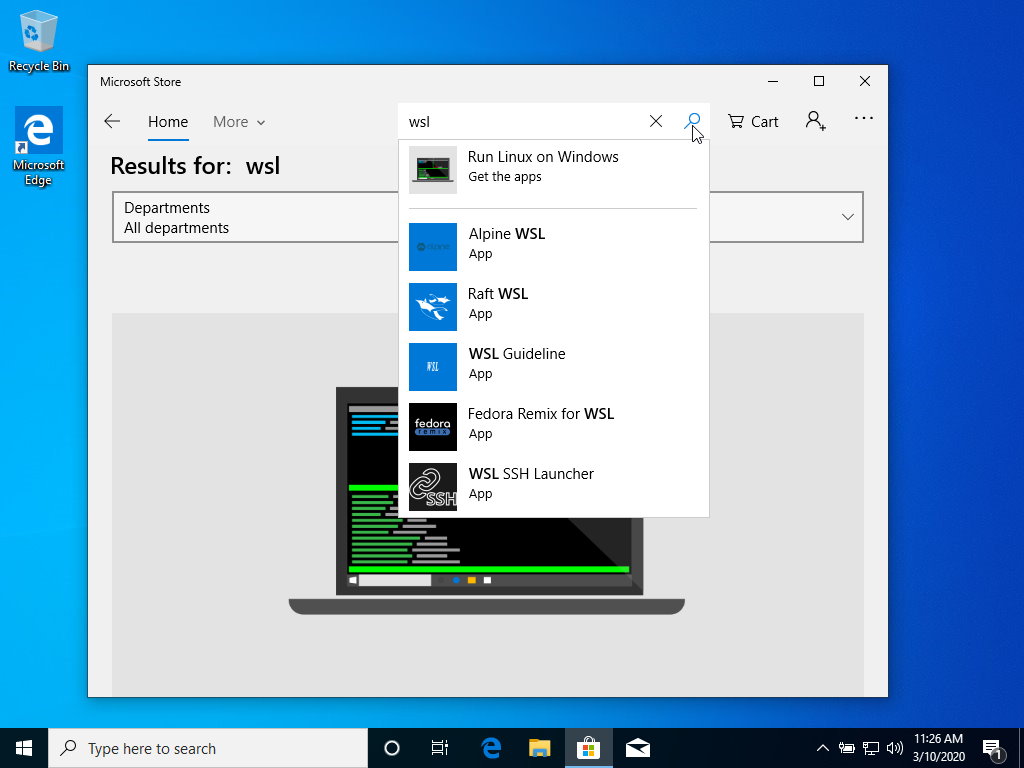Select WSL SSH Launcher suggestion
Screen dimensions: 1024x768
[553, 487]
